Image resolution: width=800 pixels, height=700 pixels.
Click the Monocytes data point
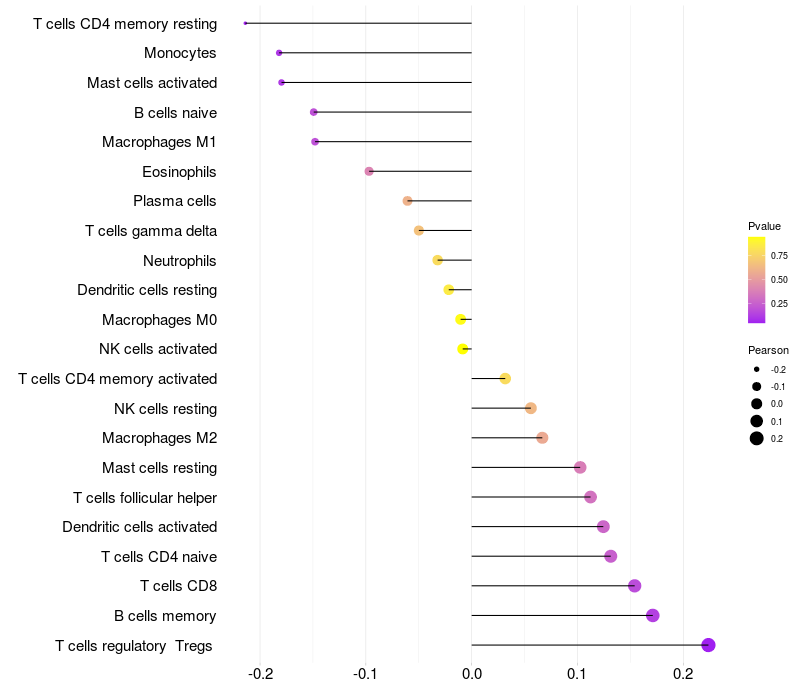(x=279, y=53)
